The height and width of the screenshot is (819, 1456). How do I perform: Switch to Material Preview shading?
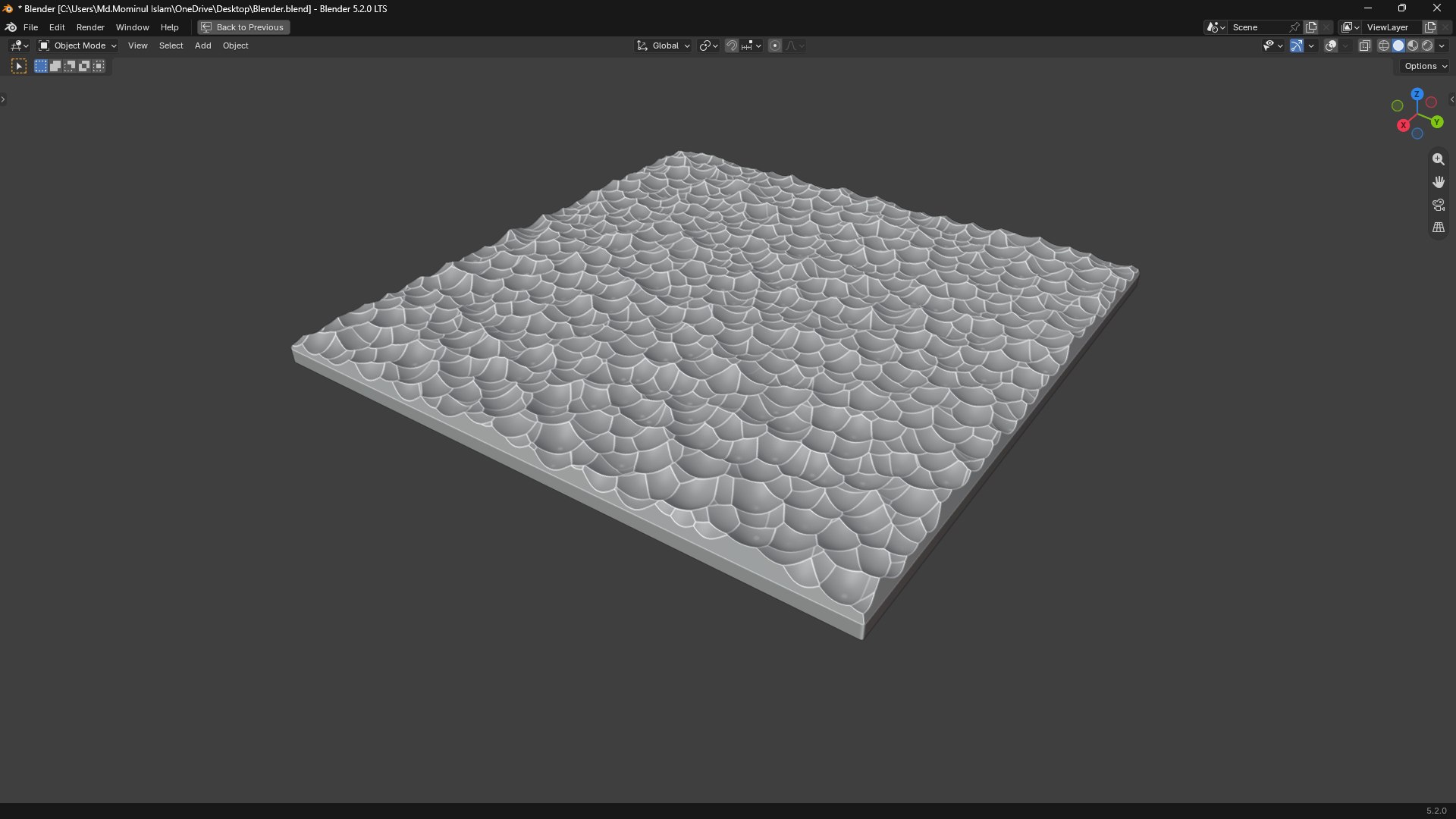click(x=1413, y=46)
